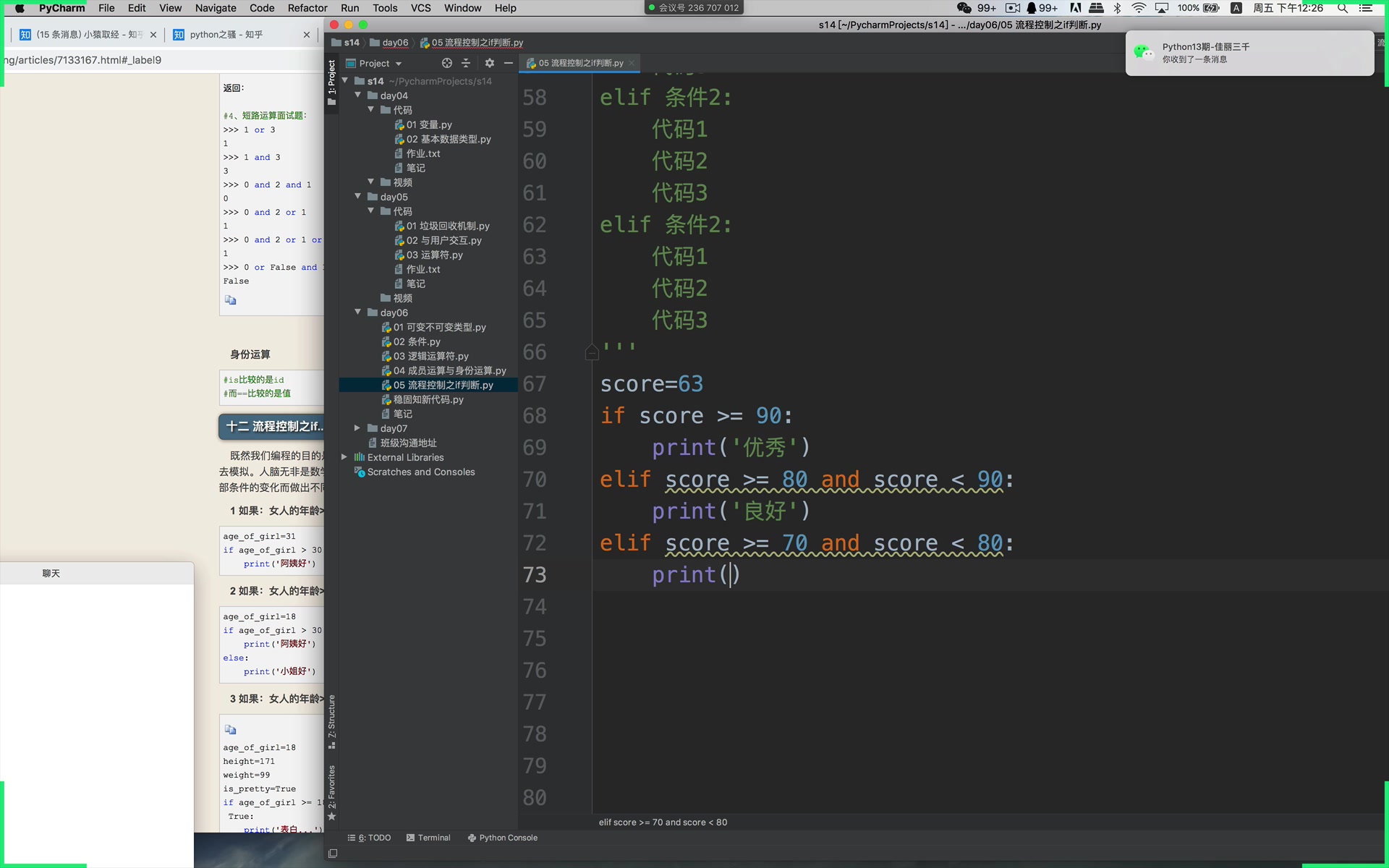Open the Terminal tool window
Screen dimensions: 1389x868
pos(428,838)
